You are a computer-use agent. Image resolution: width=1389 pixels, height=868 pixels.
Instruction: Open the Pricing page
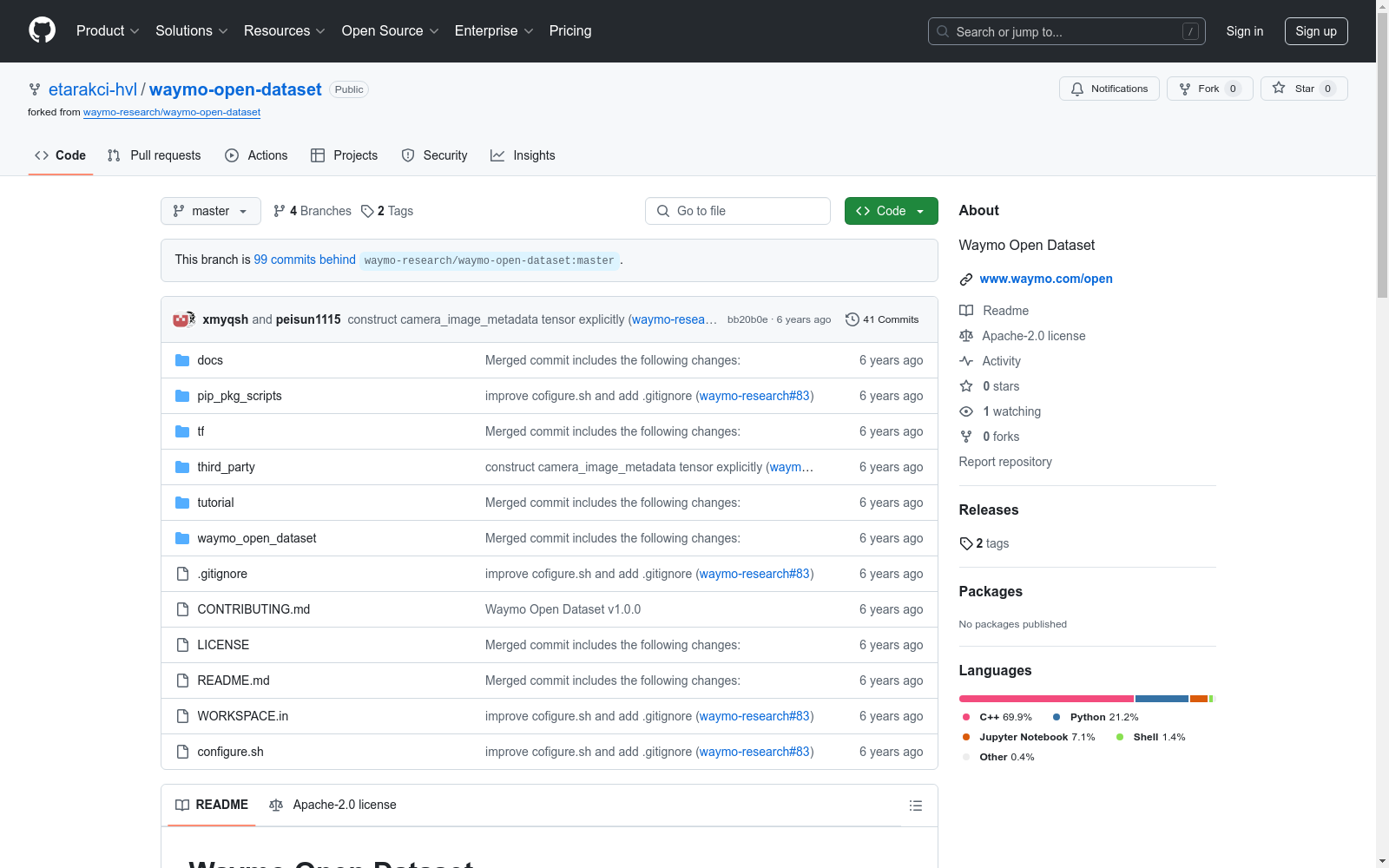point(570,31)
